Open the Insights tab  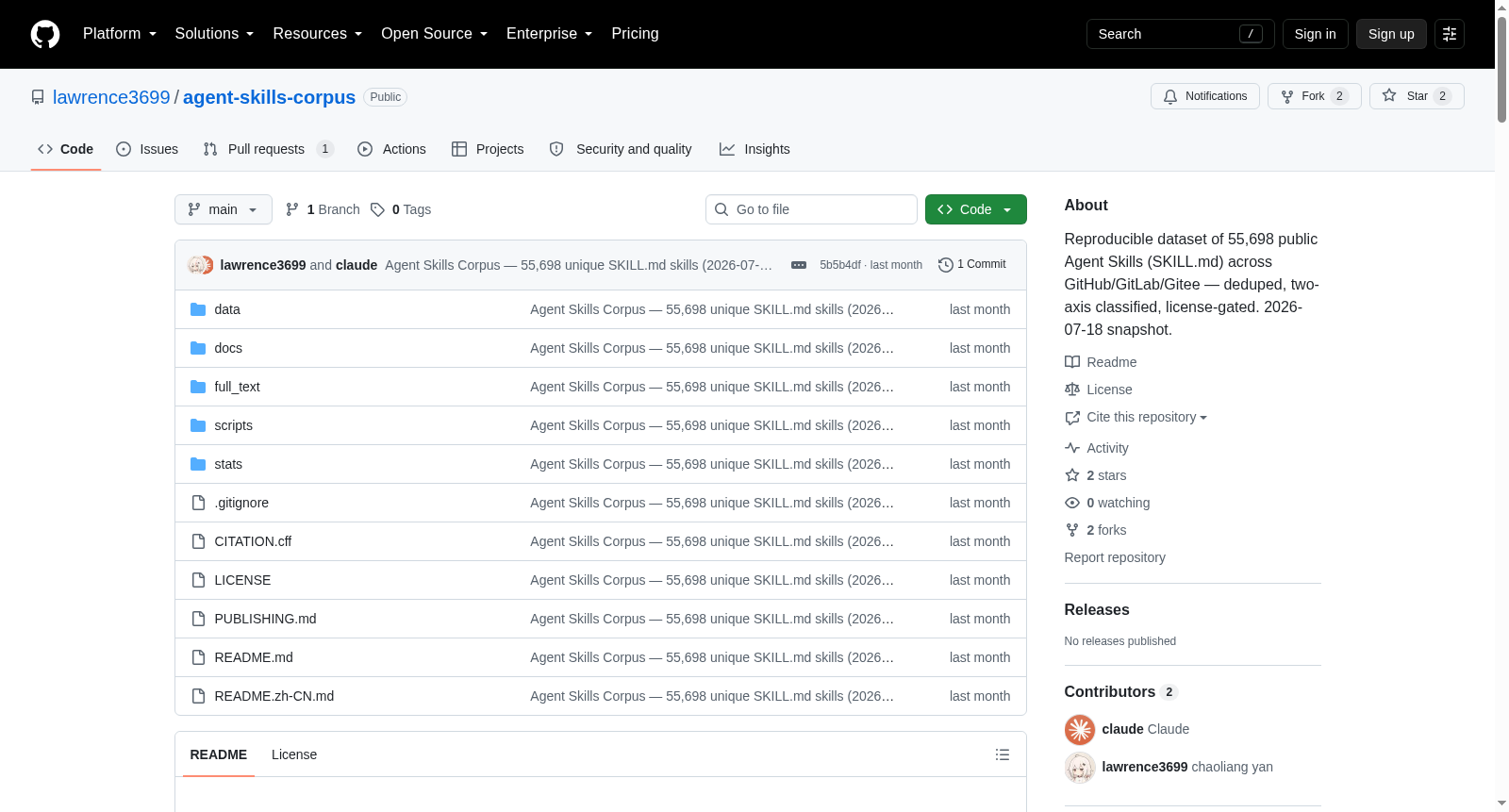[x=754, y=149]
